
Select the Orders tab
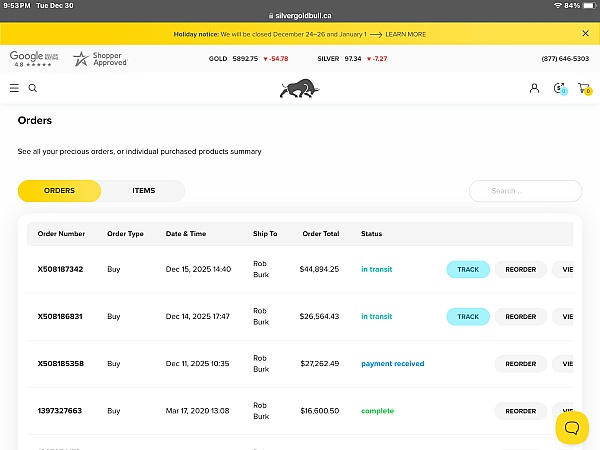coord(60,190)
